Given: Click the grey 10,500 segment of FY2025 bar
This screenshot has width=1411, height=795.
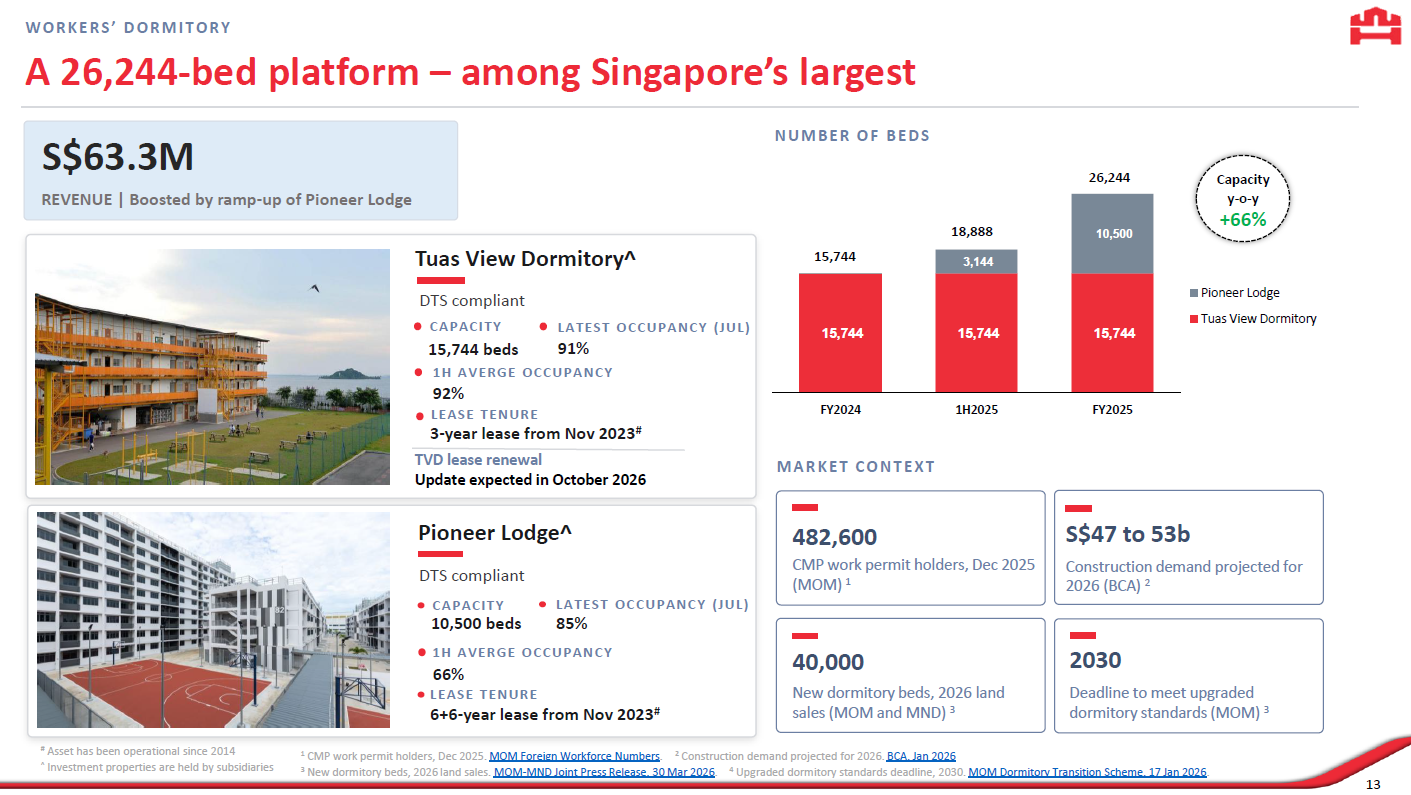Looking at the screenshot, I should click(x=1112, y=234).
